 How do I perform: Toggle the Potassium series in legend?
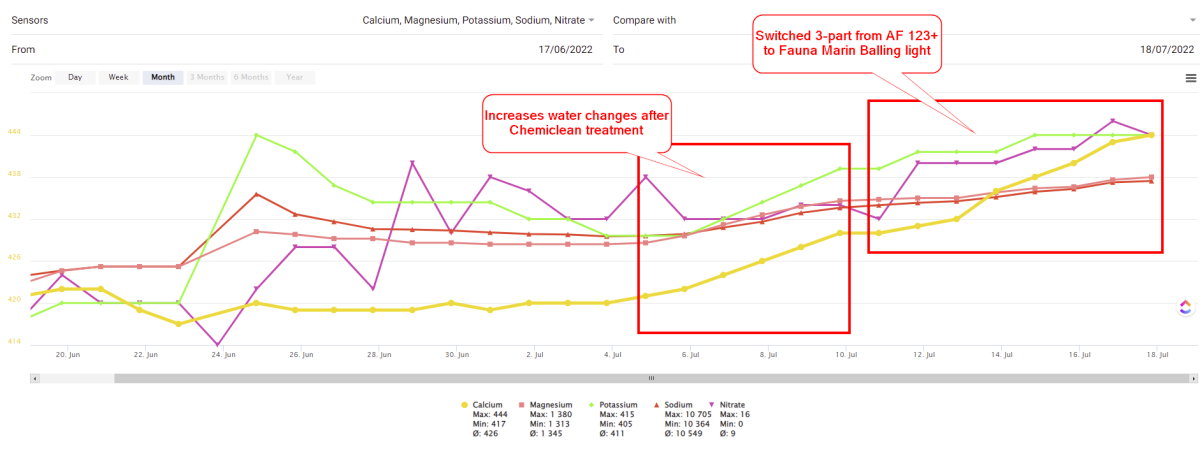(614, 405)
